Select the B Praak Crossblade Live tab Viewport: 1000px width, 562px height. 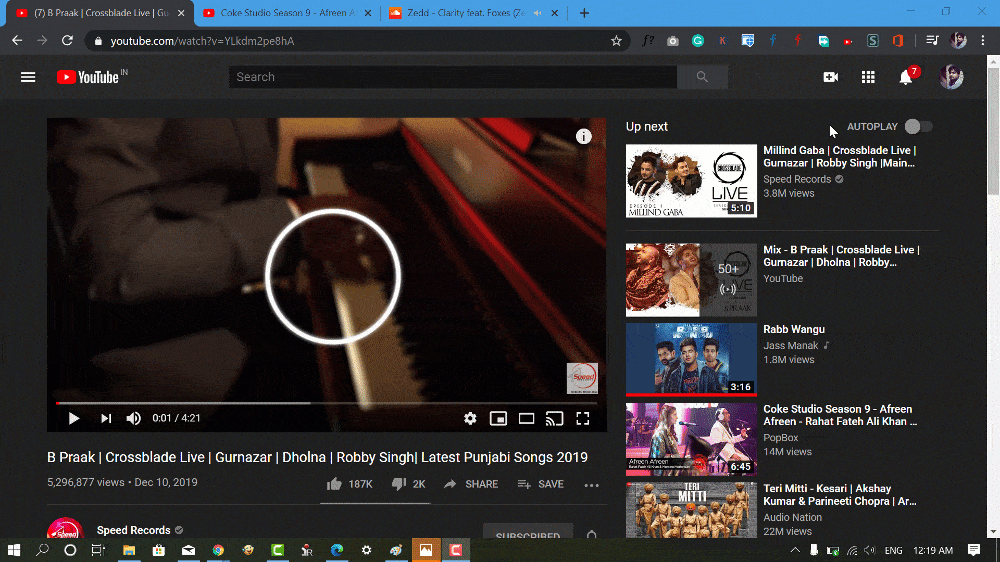point(99,13)
